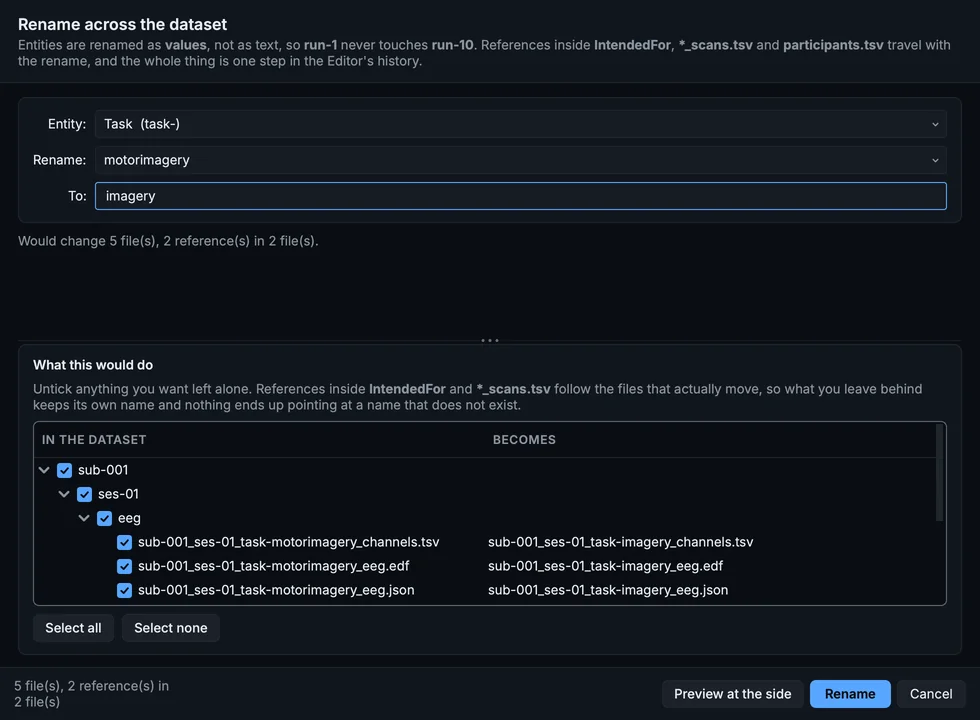Click the footer '5 file(s), 2 reference(s)' status
The image size is (980, 720).
tap(92, 694)
